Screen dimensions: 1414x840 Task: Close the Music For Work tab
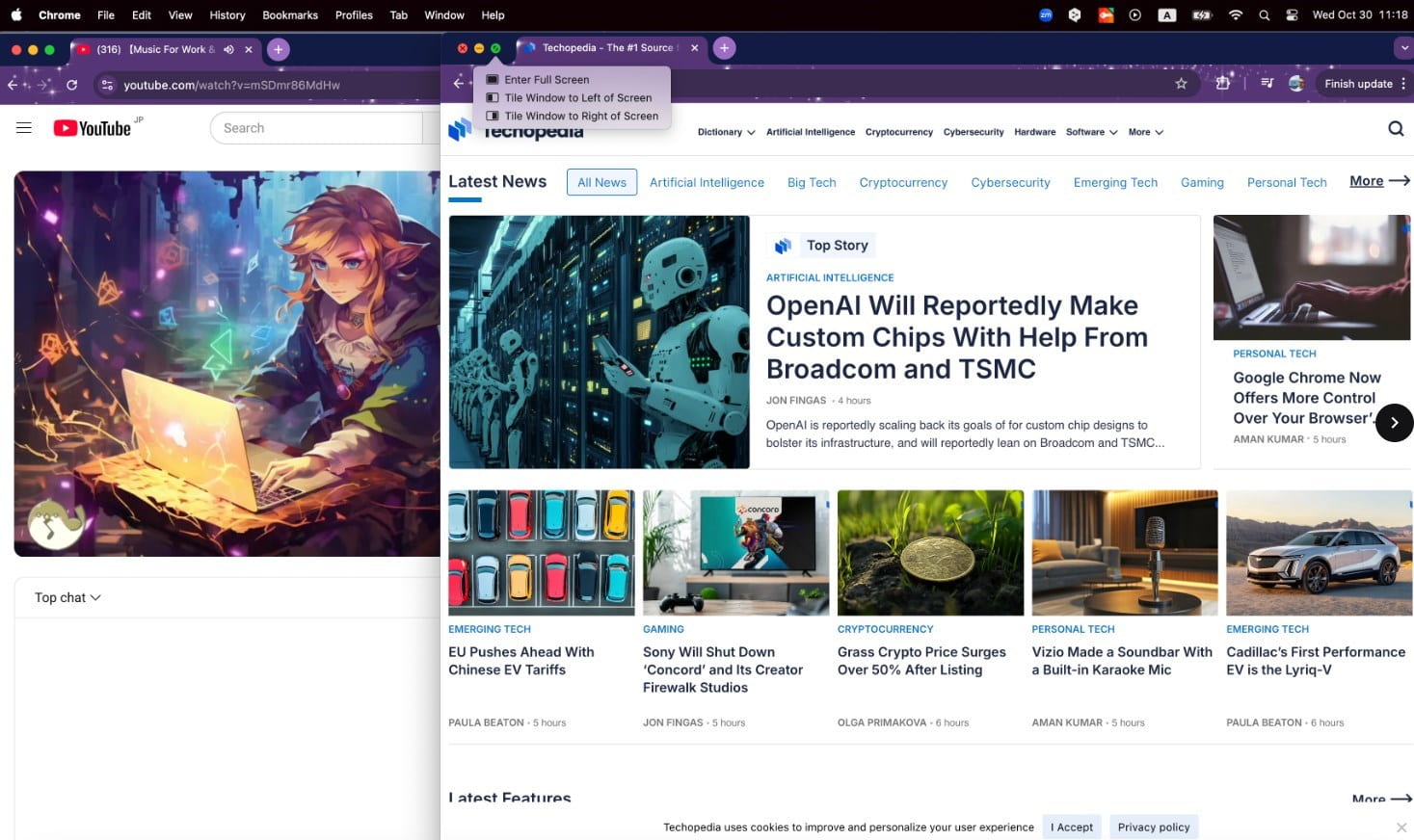249,49
